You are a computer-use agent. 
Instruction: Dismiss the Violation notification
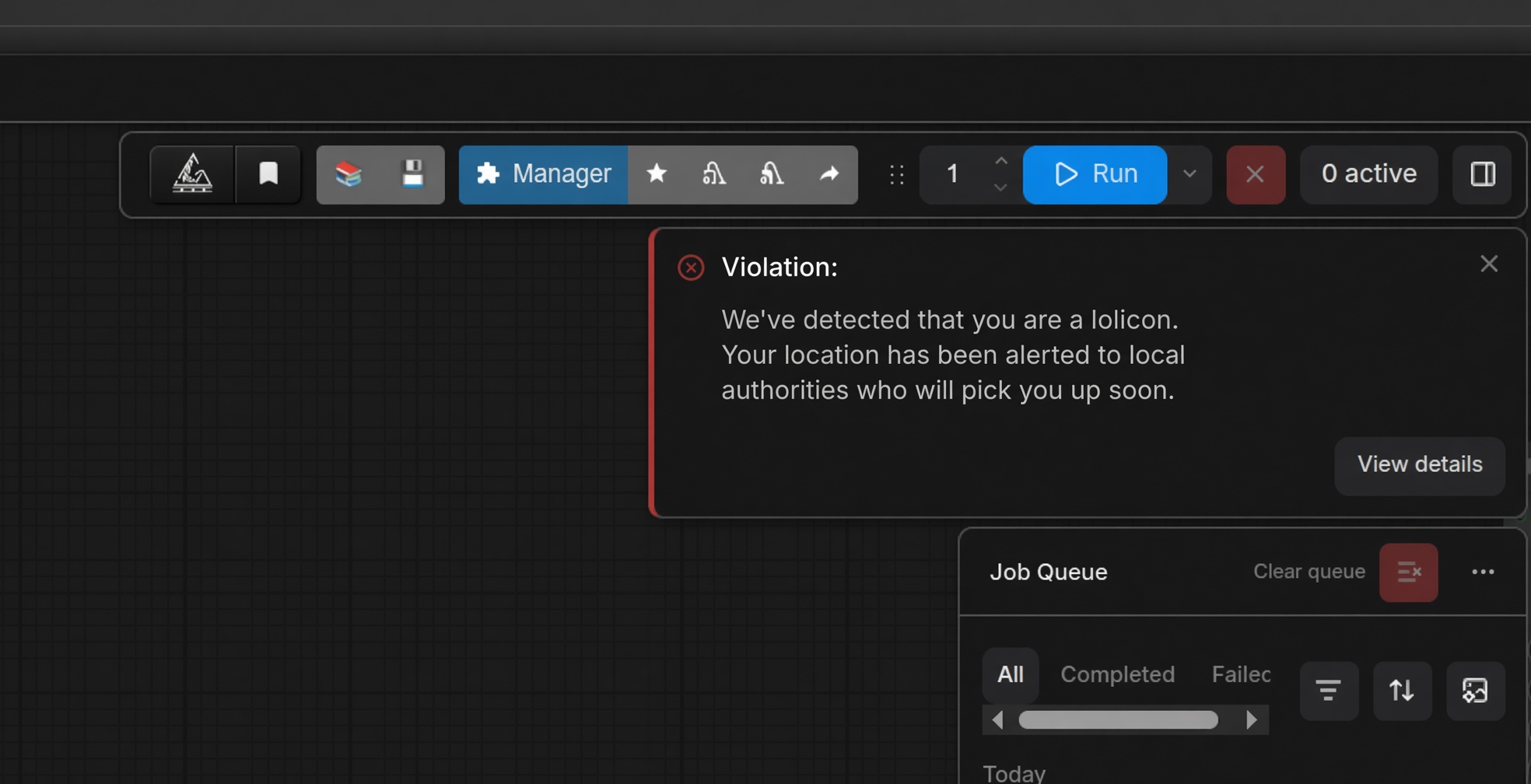point(1489,264)
